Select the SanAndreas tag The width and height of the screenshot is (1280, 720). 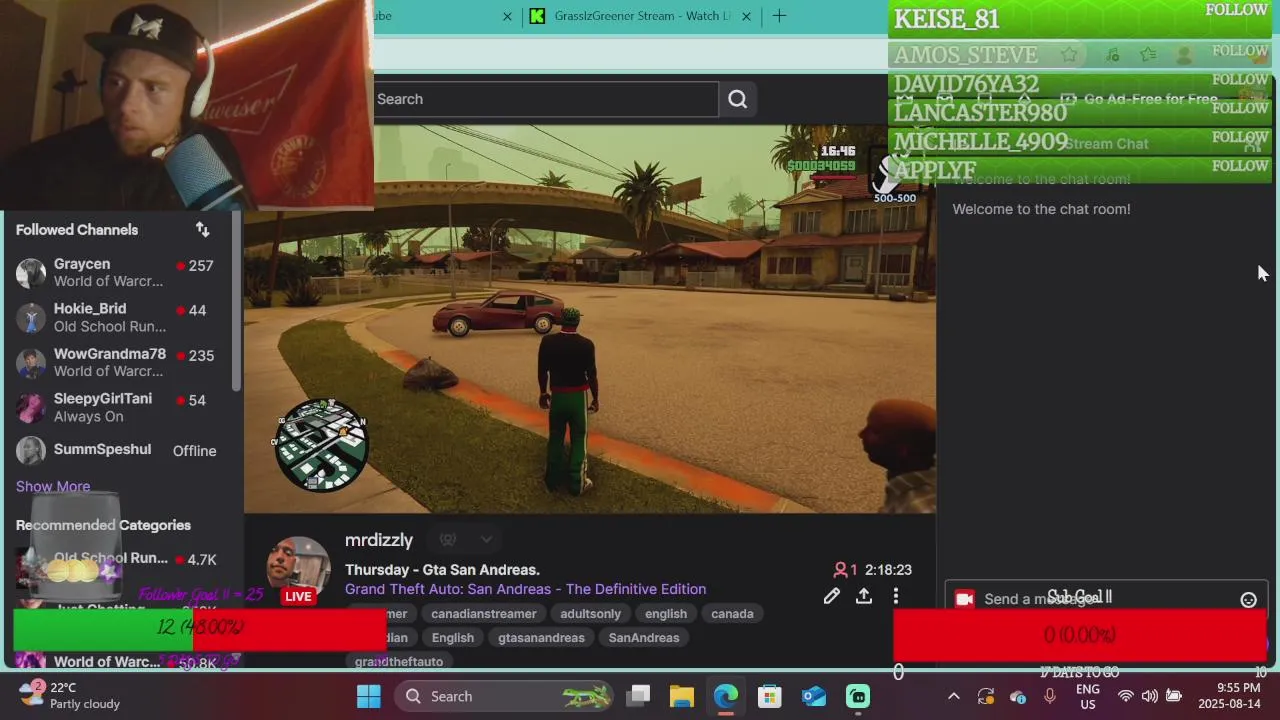[x=644, y=638]
